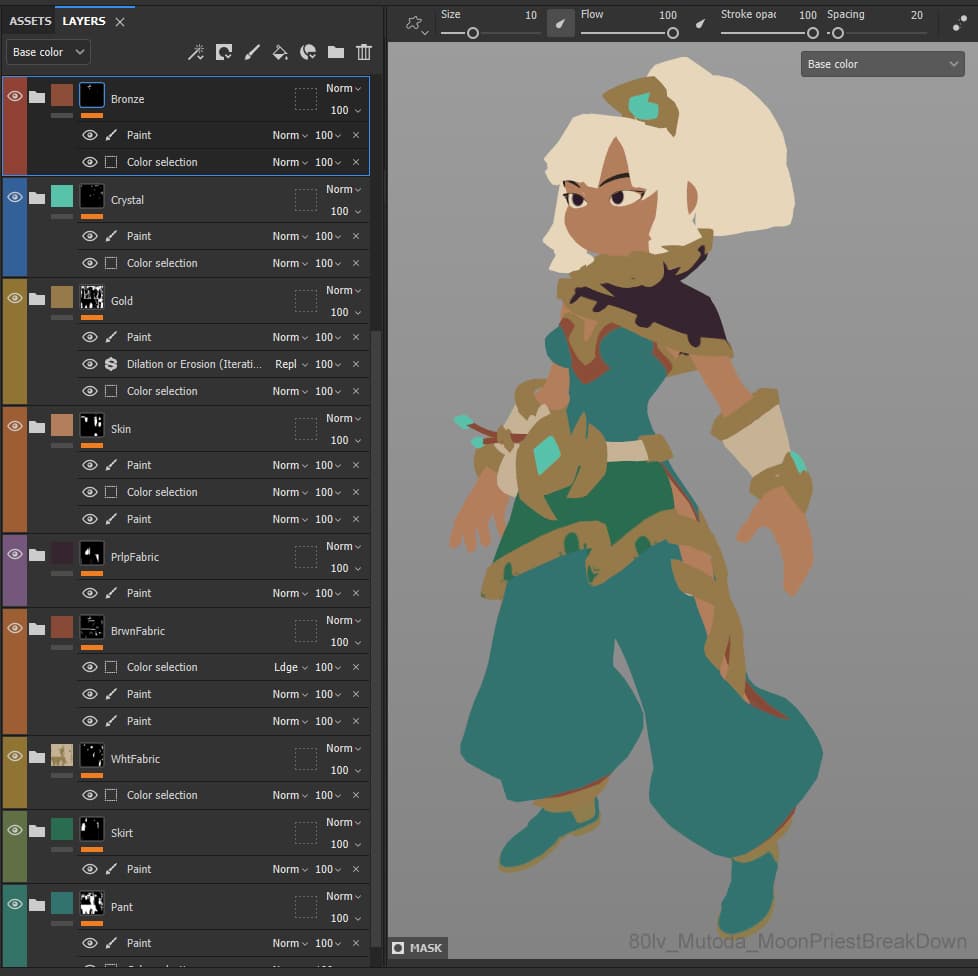Remove the Paint effect under Crystal layer
The height and width of the screenshot is (976, 978).
356,236
